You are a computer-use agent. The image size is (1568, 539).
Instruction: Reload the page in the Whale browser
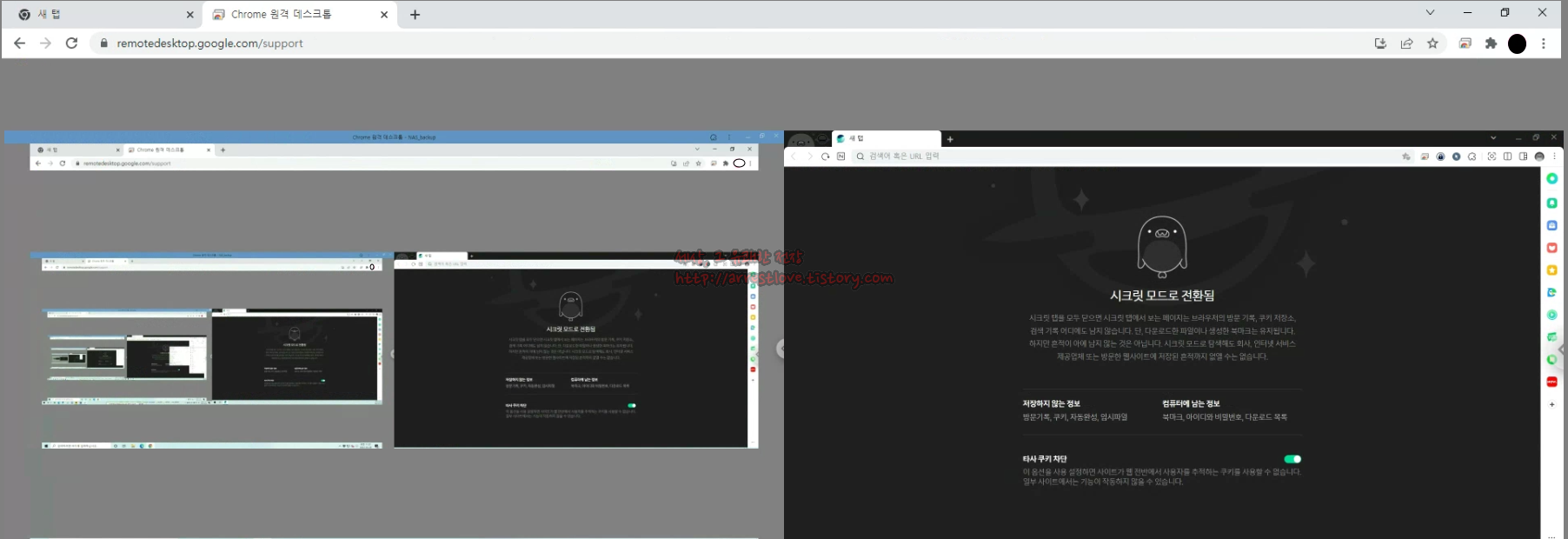click(x=825, y=156)
